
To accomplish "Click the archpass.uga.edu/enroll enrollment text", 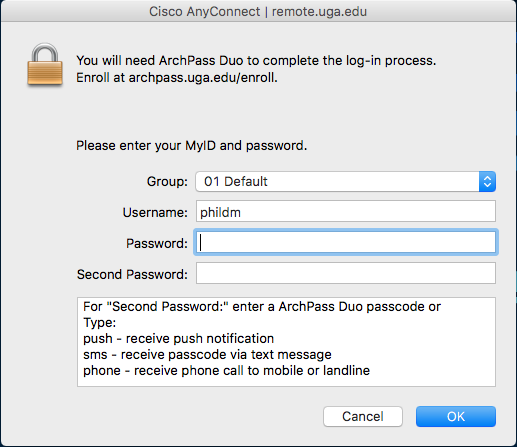I will (x=203, y=78).
